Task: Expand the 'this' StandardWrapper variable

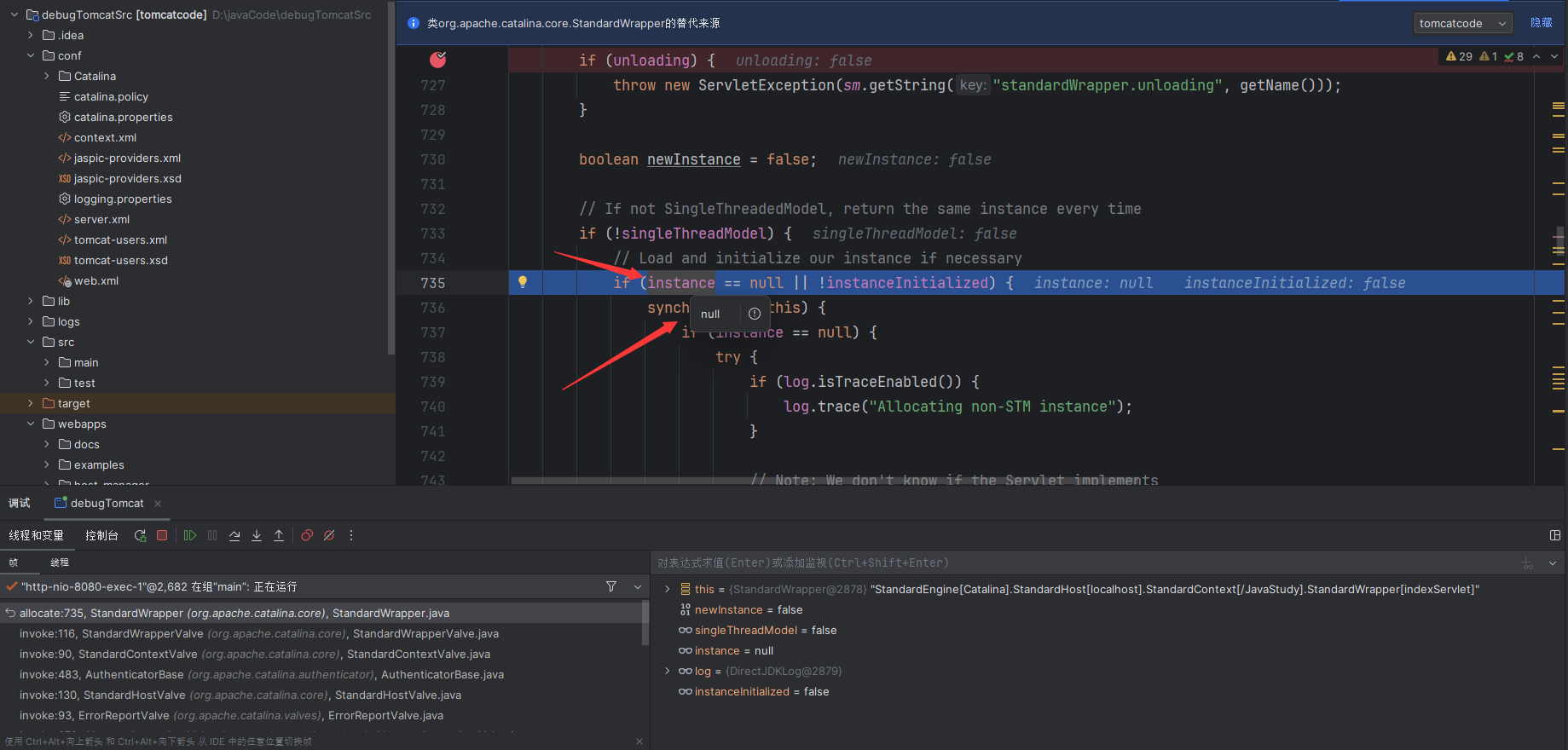Action: 667,589
